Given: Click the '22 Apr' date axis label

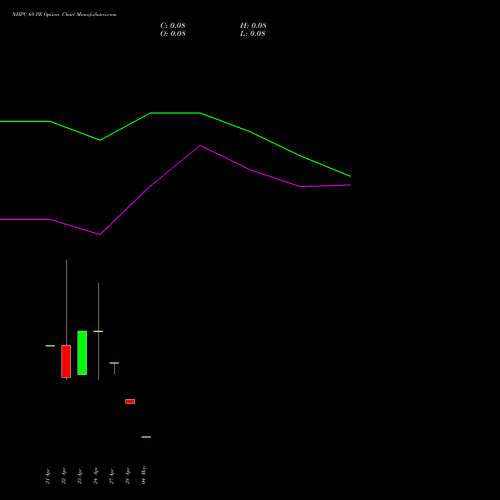Looking at the screenshot, I should pyautogui.click(x=64, y=476).
